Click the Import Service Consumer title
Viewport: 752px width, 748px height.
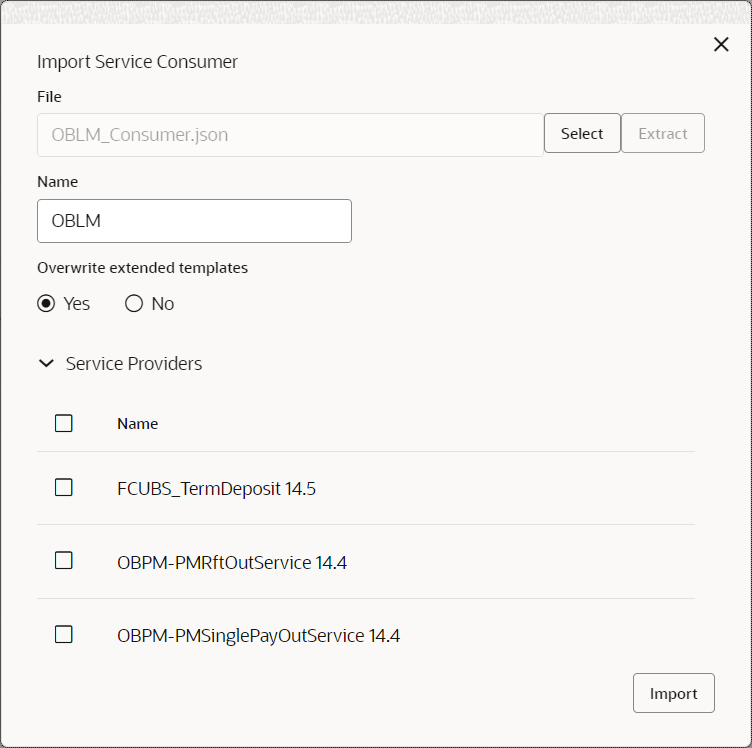click(137, 62)
